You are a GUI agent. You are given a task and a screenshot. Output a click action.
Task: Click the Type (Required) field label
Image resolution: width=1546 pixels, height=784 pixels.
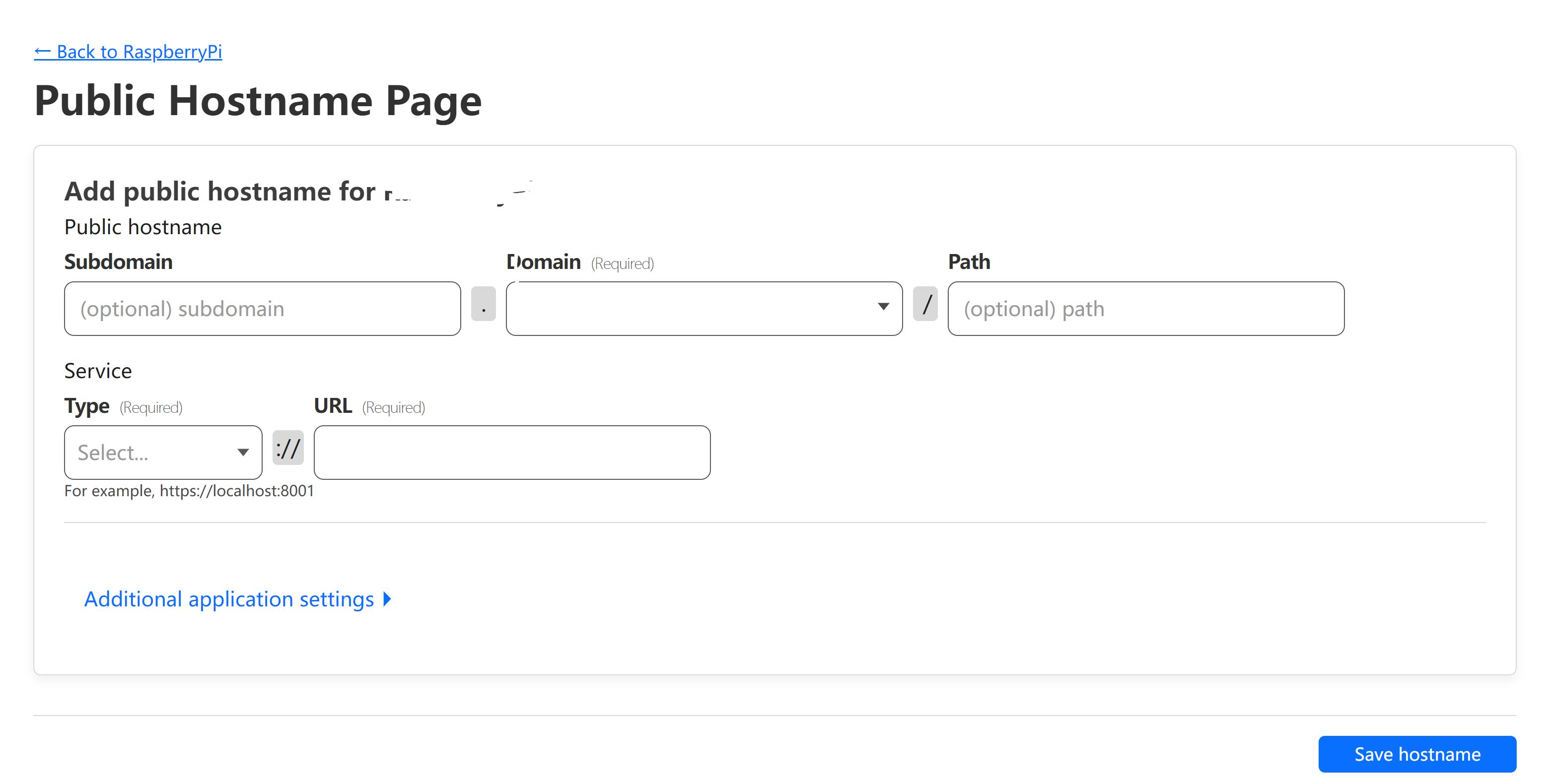(87, 406)
